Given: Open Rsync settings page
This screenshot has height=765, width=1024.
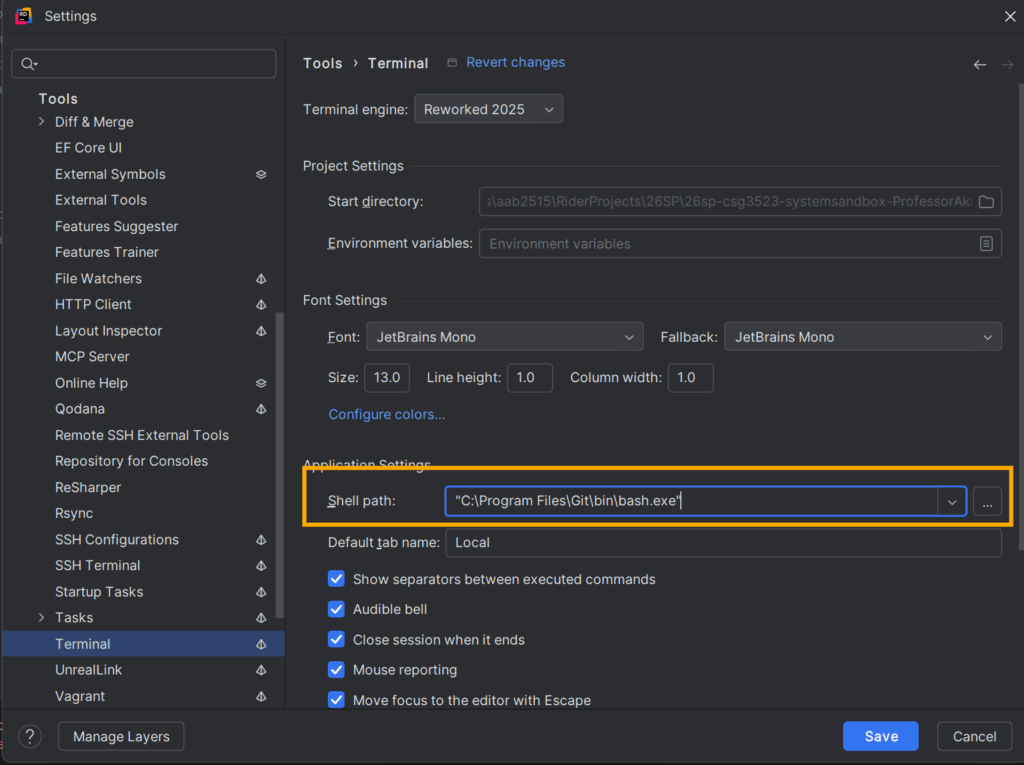Looking at the screenshot, I should [74, 513].
